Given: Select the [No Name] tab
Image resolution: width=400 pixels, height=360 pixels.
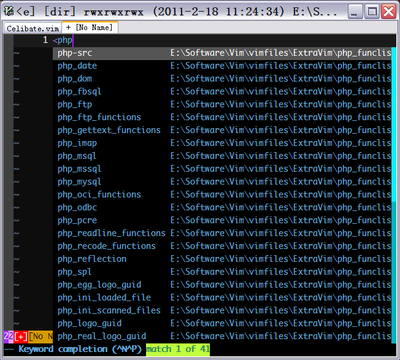Looking at the screenshot, I should click(x=90, y=28).
